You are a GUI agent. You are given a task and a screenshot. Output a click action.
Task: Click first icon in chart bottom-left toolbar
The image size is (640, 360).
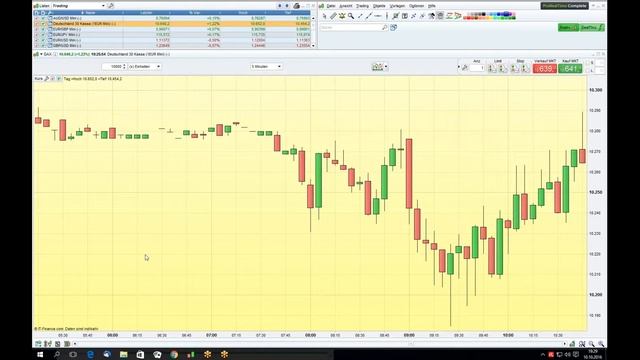coord(38,344)
